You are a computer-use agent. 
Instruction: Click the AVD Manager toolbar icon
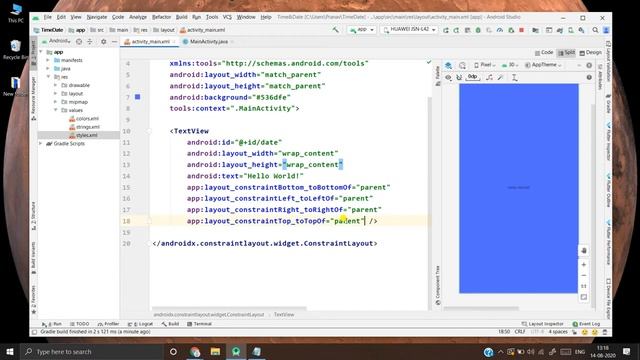(571, 30)
